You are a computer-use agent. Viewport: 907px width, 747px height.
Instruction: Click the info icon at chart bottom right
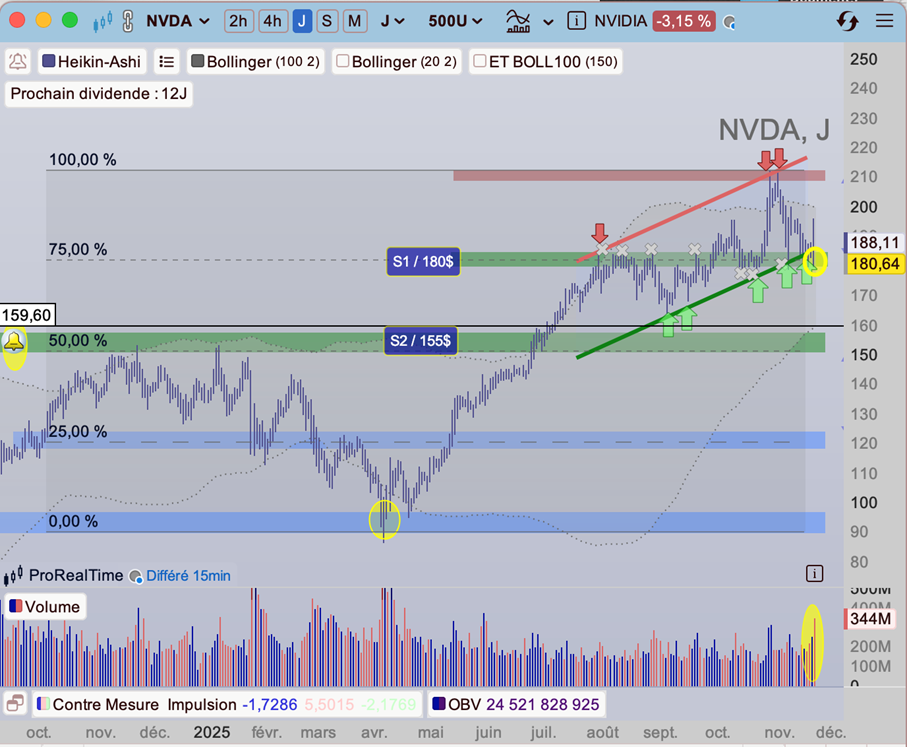[814, 574]
